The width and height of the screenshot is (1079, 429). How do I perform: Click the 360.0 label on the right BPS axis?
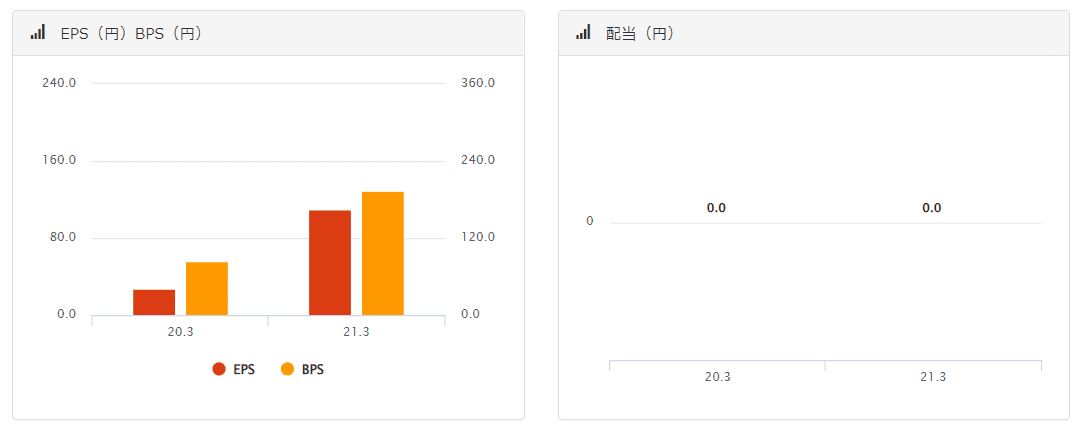[477, 83]
